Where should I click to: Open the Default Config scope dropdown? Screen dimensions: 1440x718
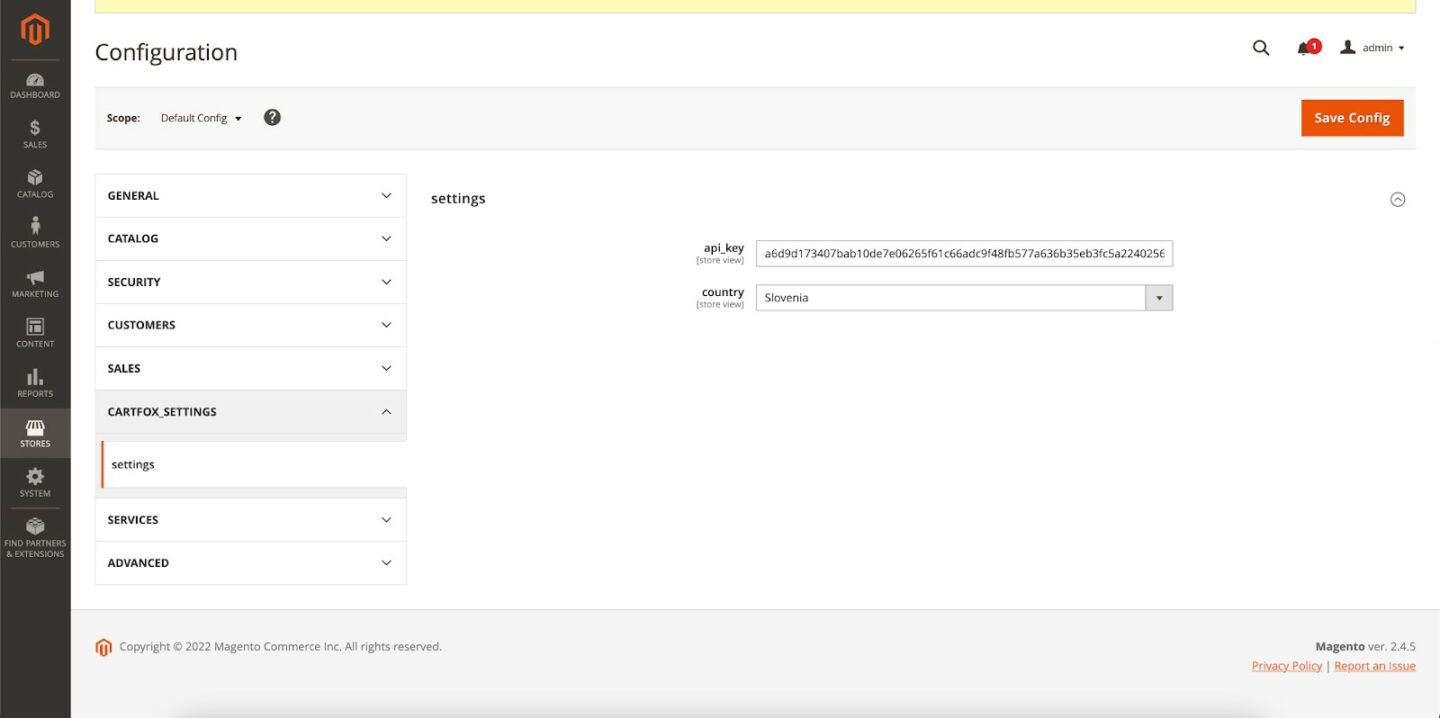tap(201, 118)
